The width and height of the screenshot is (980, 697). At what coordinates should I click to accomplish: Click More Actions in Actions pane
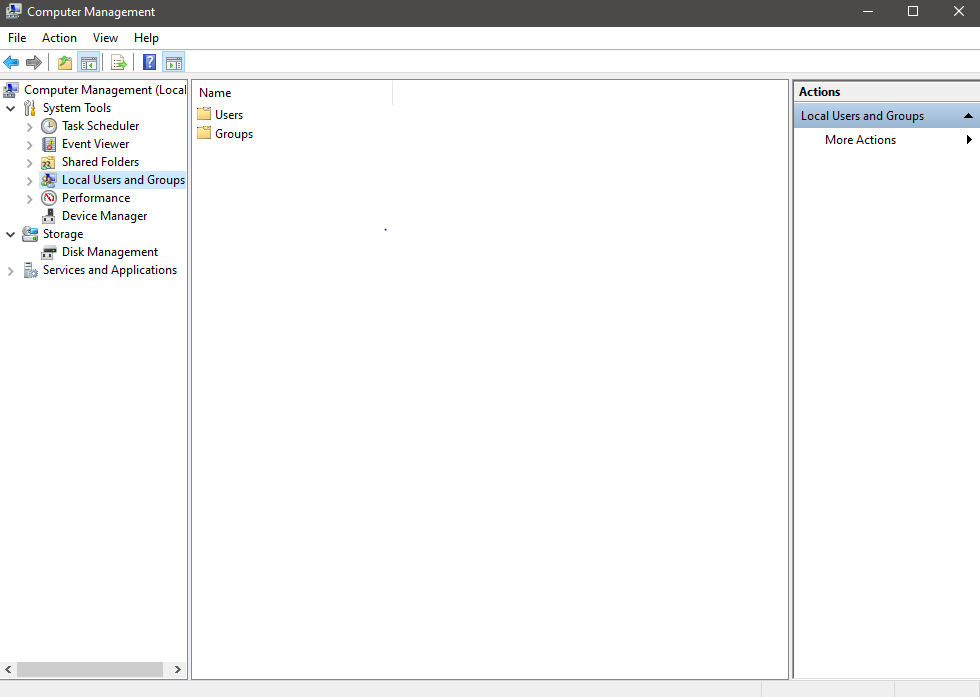tap(860, 140)
